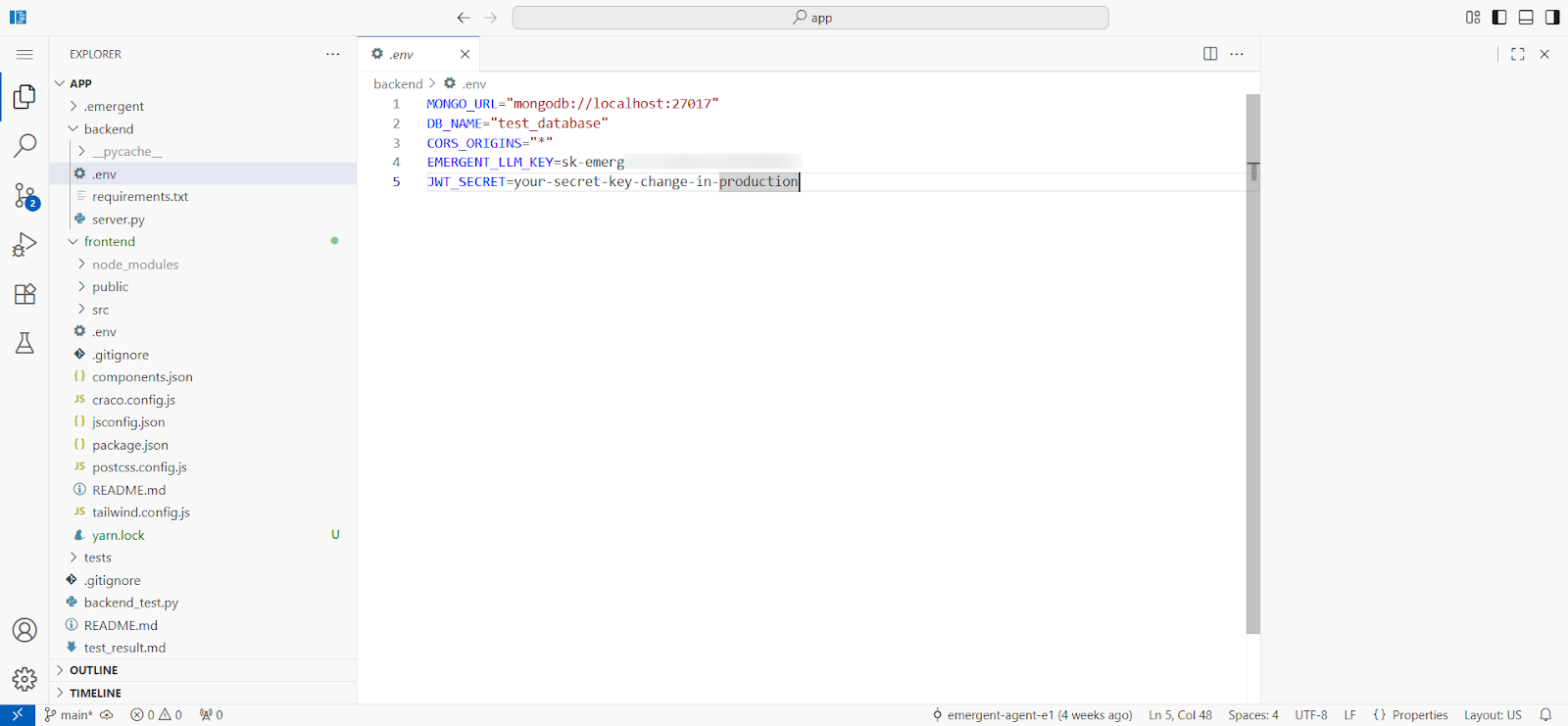Toggle the bottom panel visibility
The height and width of the screenshot is (726, 1568).
coord(1526,18)
